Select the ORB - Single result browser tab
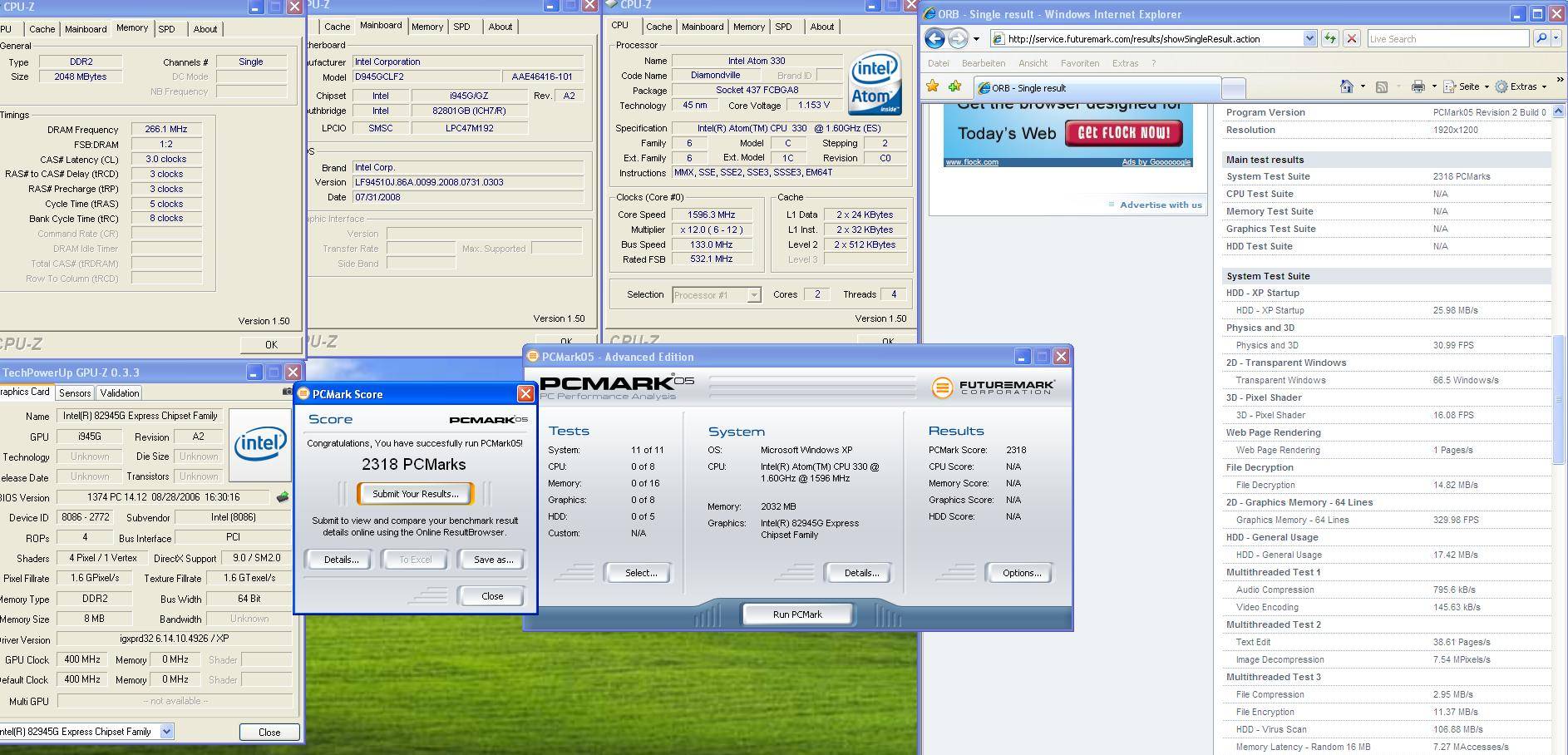Image resolution: width=1568 pixels, height=755 pixels. point(1096,88)
